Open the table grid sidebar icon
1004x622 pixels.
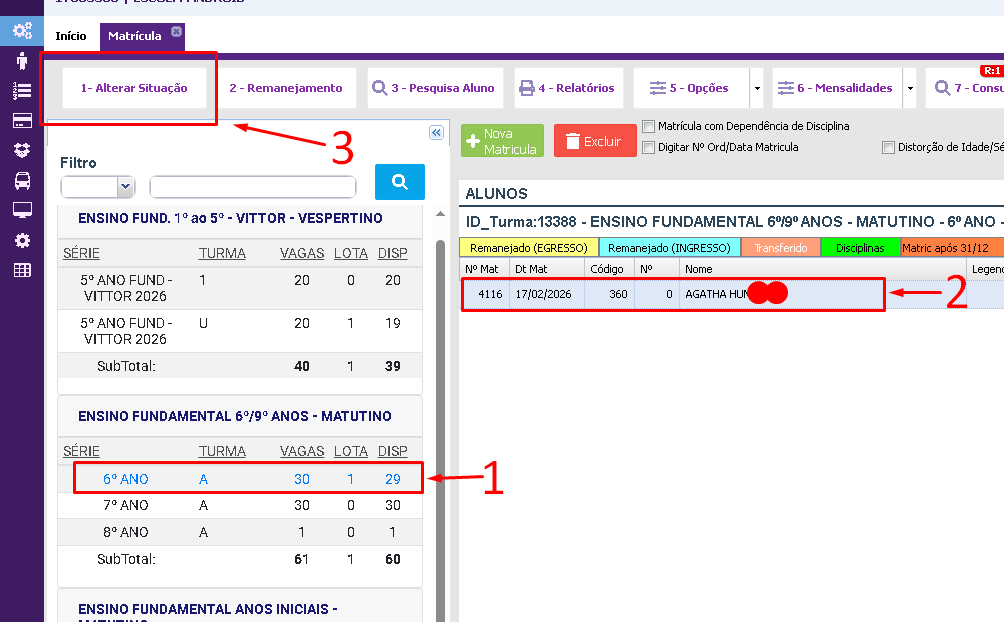pos(22,270)
